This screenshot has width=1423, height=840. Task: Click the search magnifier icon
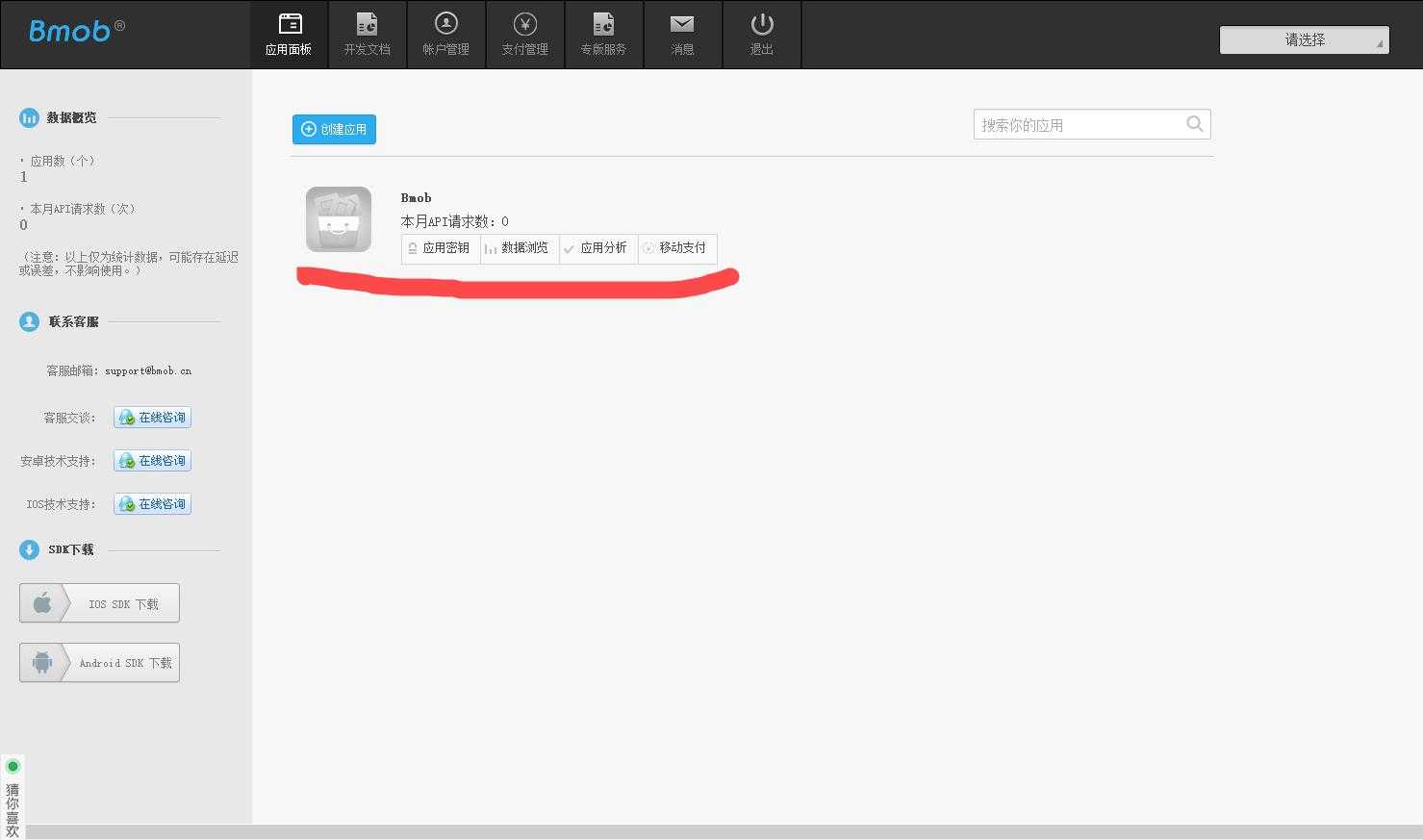coord(1195,124)
